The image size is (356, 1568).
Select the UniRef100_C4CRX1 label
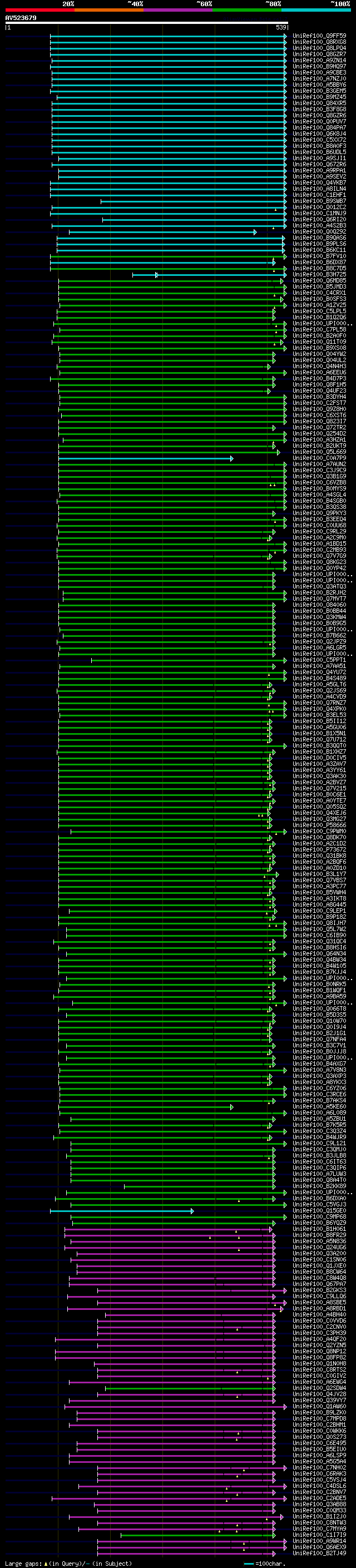point(319,293)
